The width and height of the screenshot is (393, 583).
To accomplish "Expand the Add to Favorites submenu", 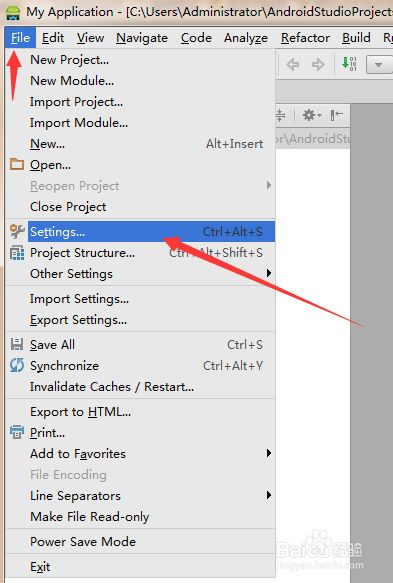I will click(x=269, y=453).
